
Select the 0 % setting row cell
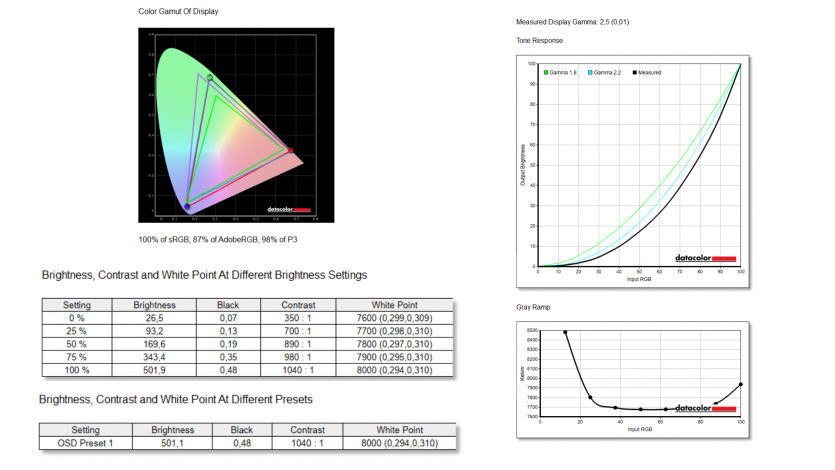pos(76,318)
